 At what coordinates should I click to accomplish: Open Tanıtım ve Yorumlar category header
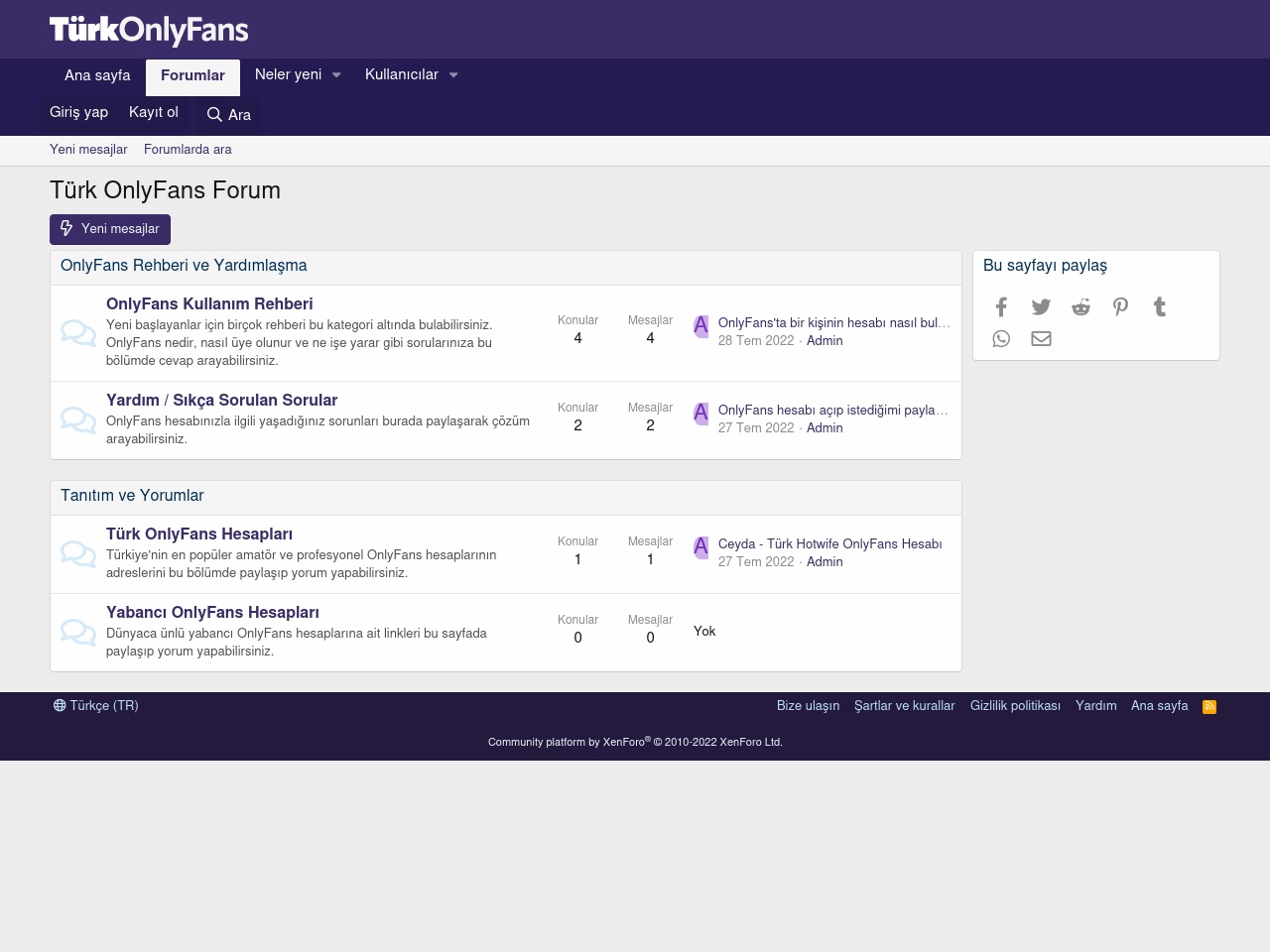132,496
